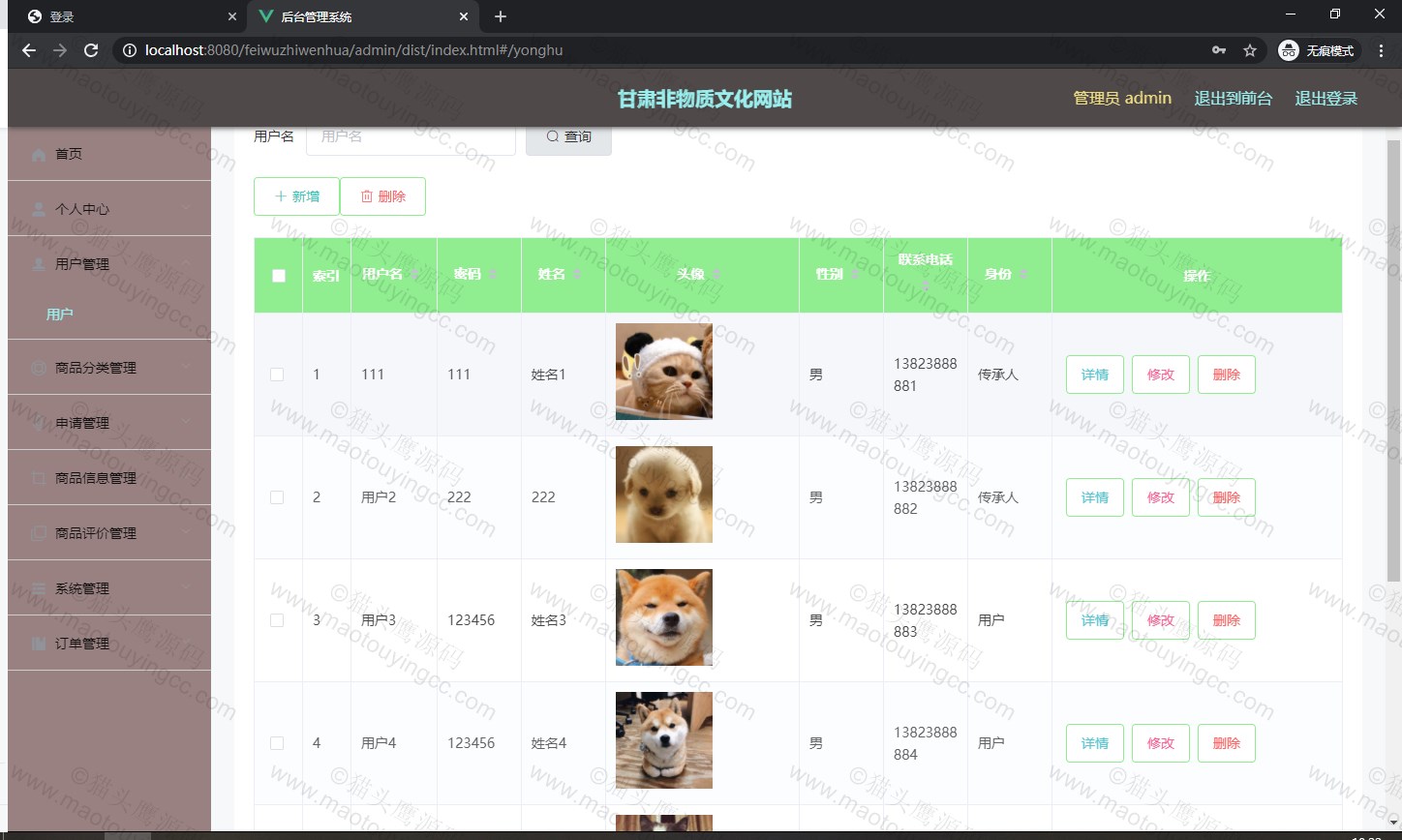The height and width of the screenshot is (840, 1402).
Task: Click 修改 for user 姓名1
Action: coord(1161,375)
